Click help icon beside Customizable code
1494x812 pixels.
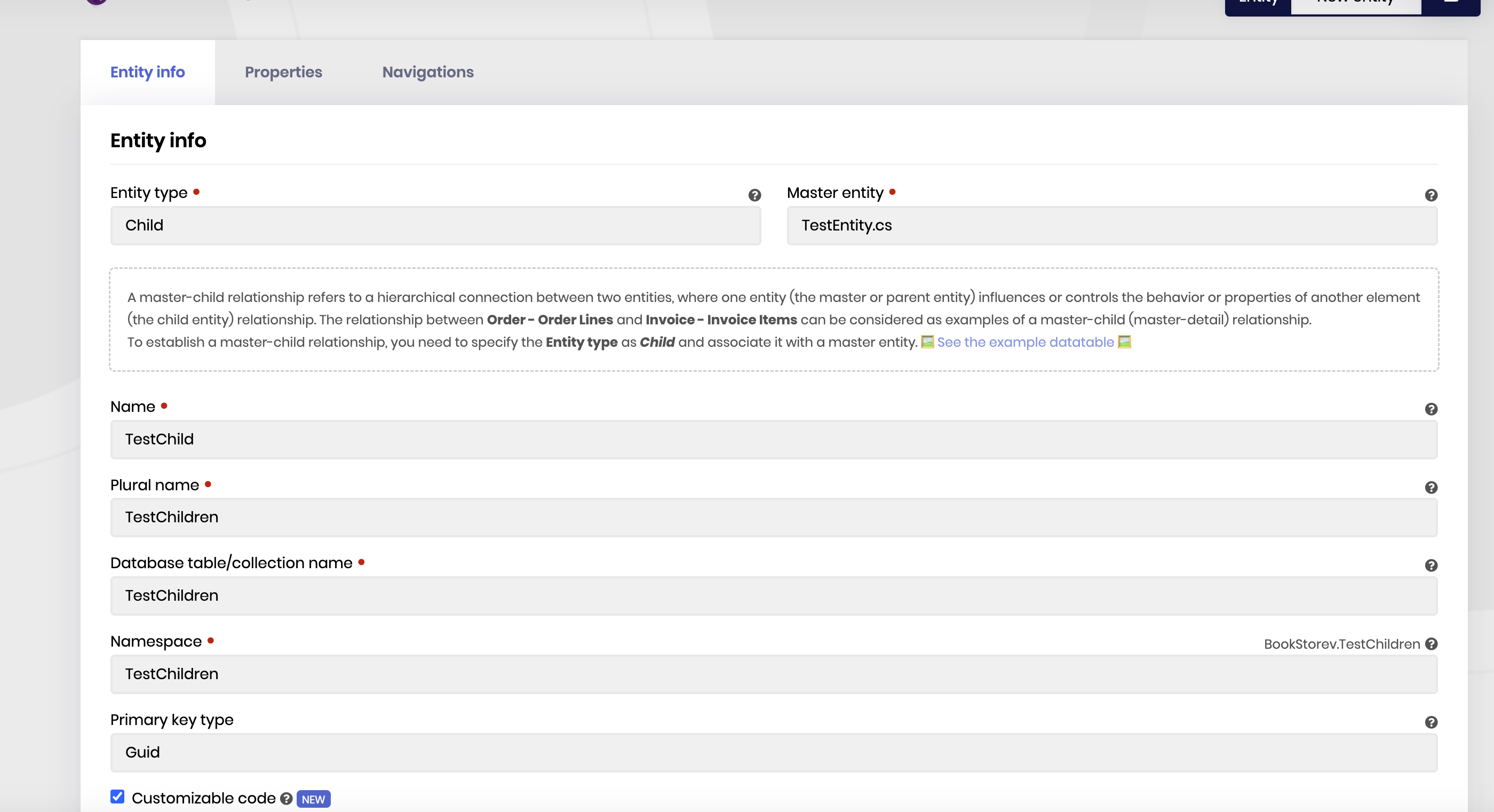(286, 799)
